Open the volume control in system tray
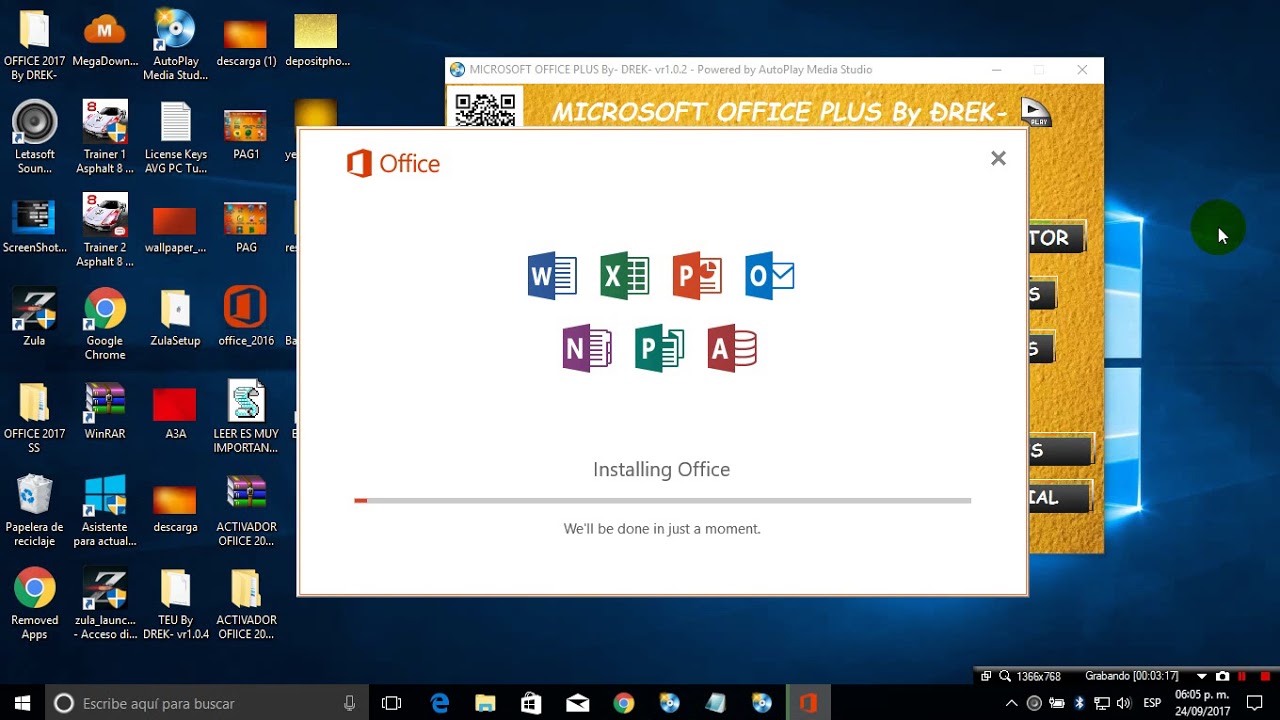The image size is (1280, 720). 1122,703
